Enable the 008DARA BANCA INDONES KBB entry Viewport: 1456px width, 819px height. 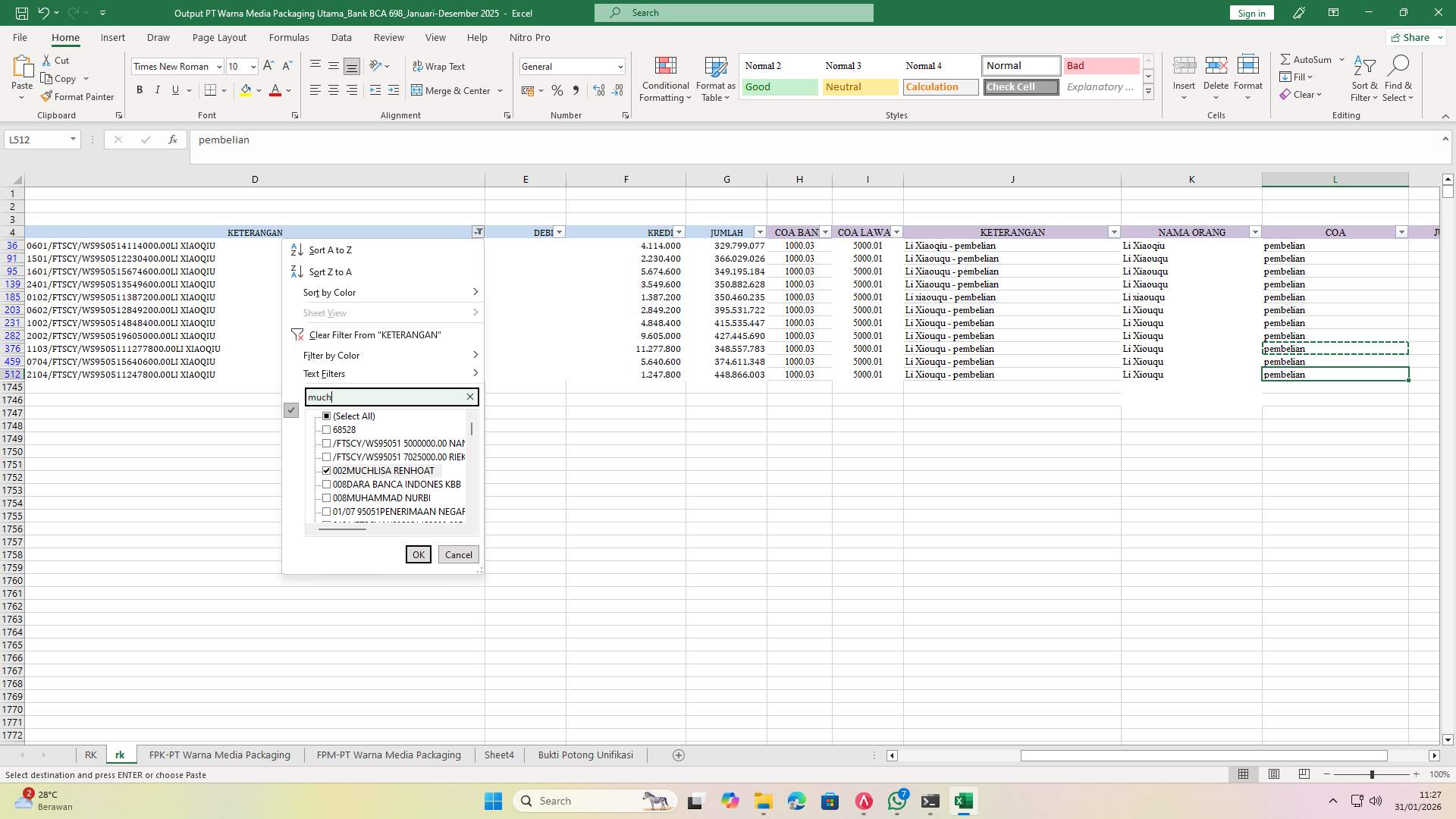pos(327,484)
